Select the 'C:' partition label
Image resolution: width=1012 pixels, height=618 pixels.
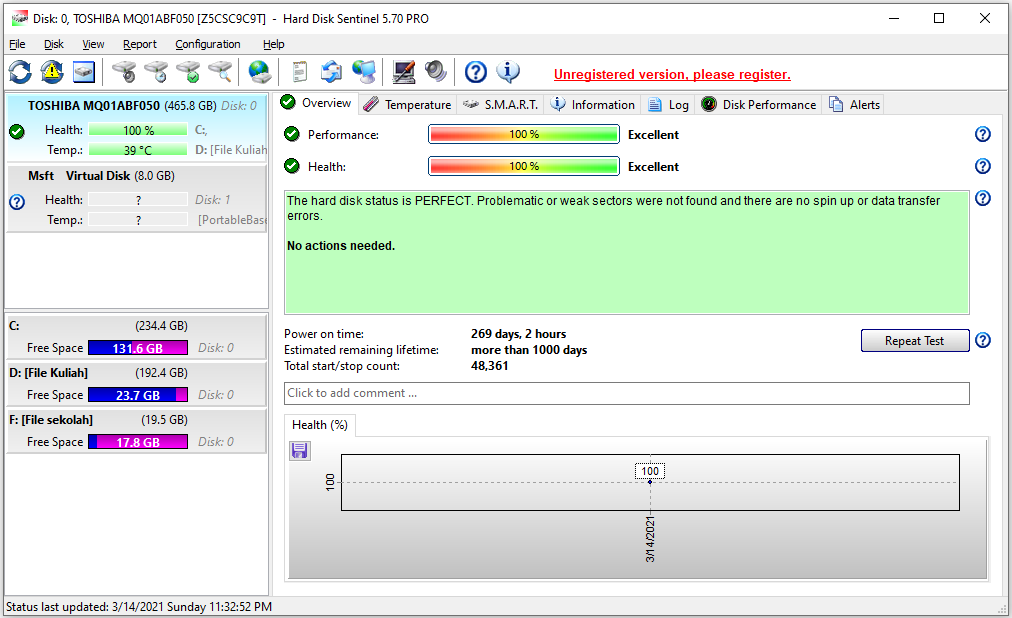14,326
